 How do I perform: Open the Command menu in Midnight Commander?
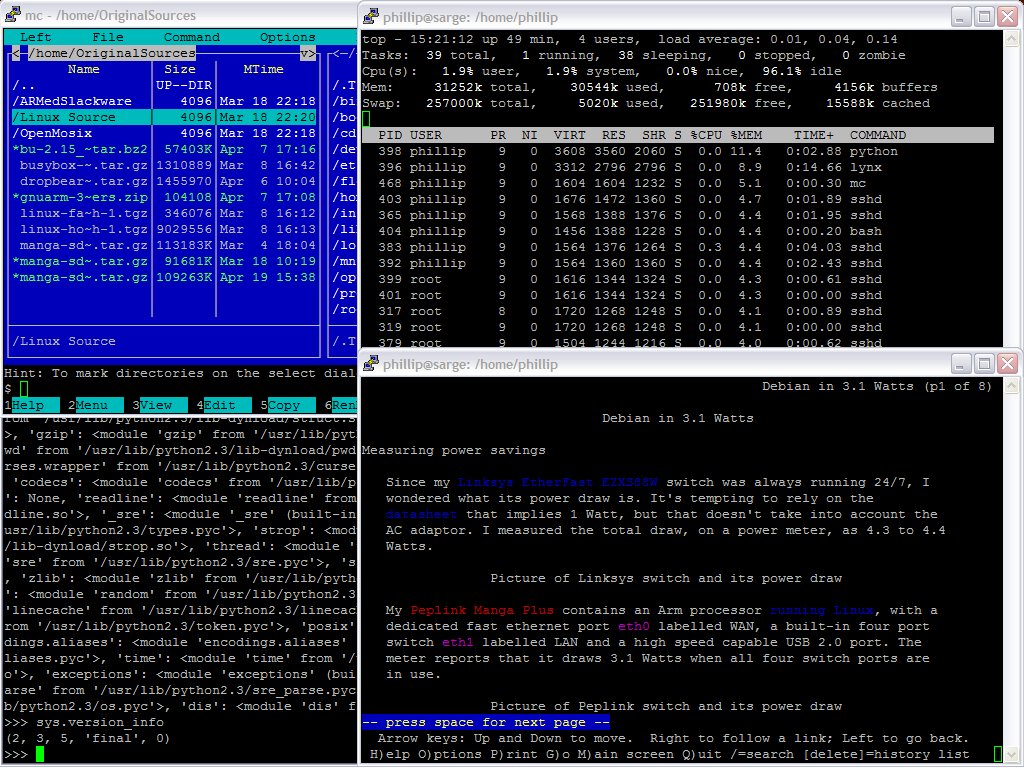(x=191, y=37)
